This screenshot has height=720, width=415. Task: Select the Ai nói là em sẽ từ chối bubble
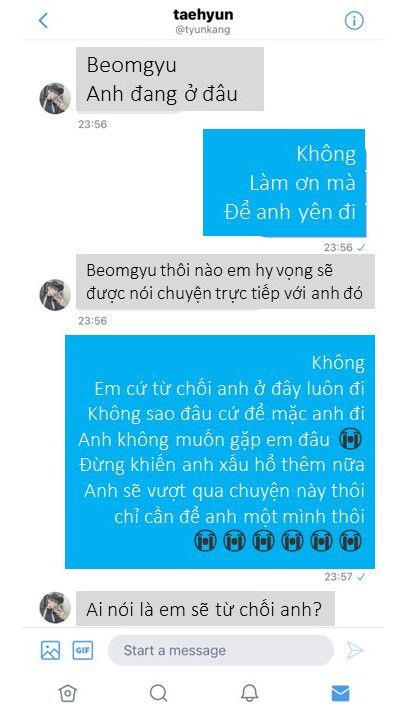point(205,609)
